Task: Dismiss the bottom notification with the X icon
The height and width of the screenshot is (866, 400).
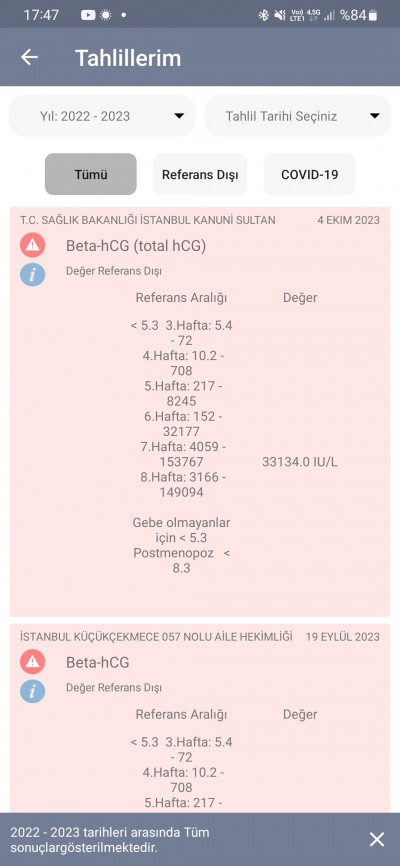Action: (377, 839)
